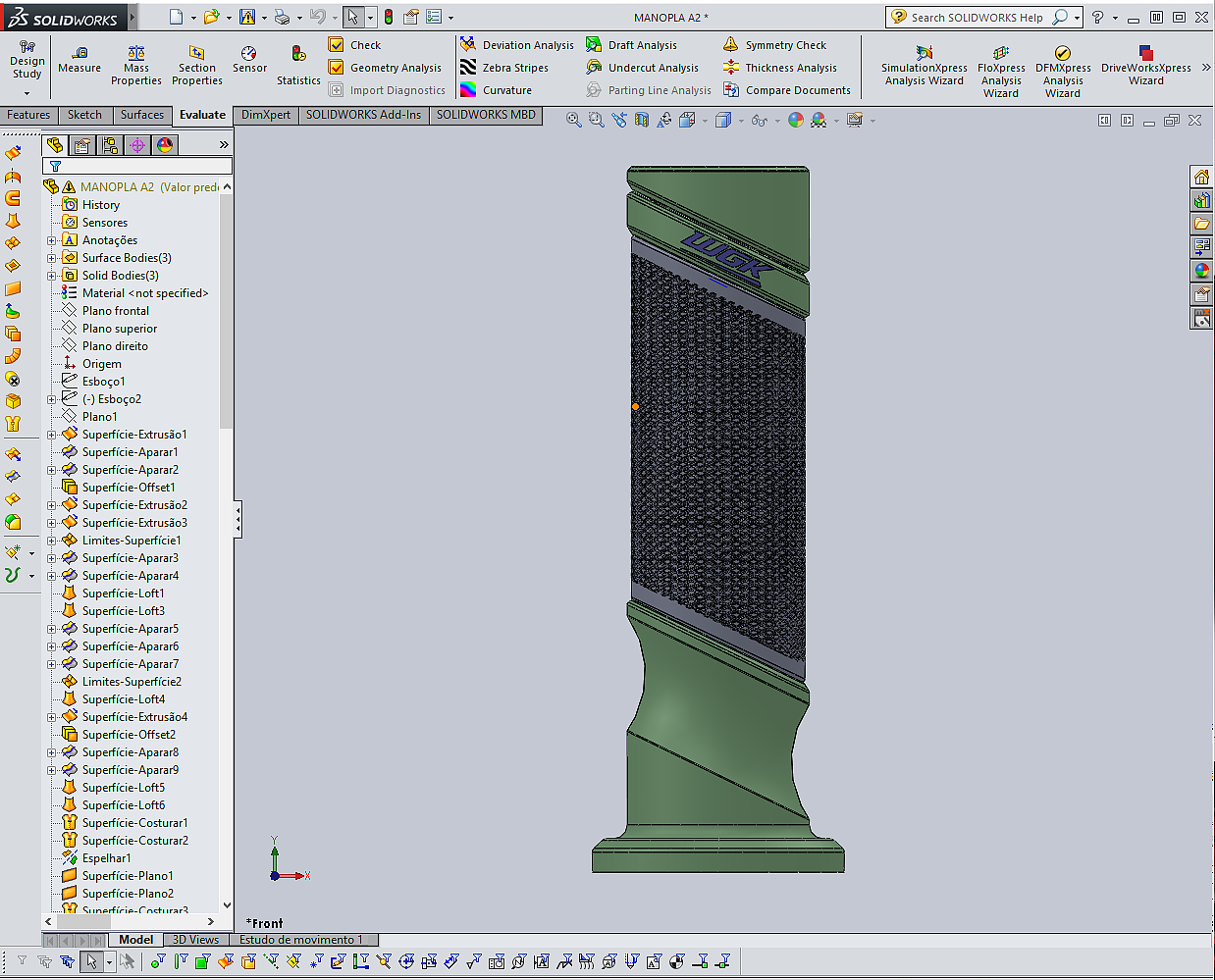
Task: Expand the Surface Bodies(3) folder
Action: [52, 258]
